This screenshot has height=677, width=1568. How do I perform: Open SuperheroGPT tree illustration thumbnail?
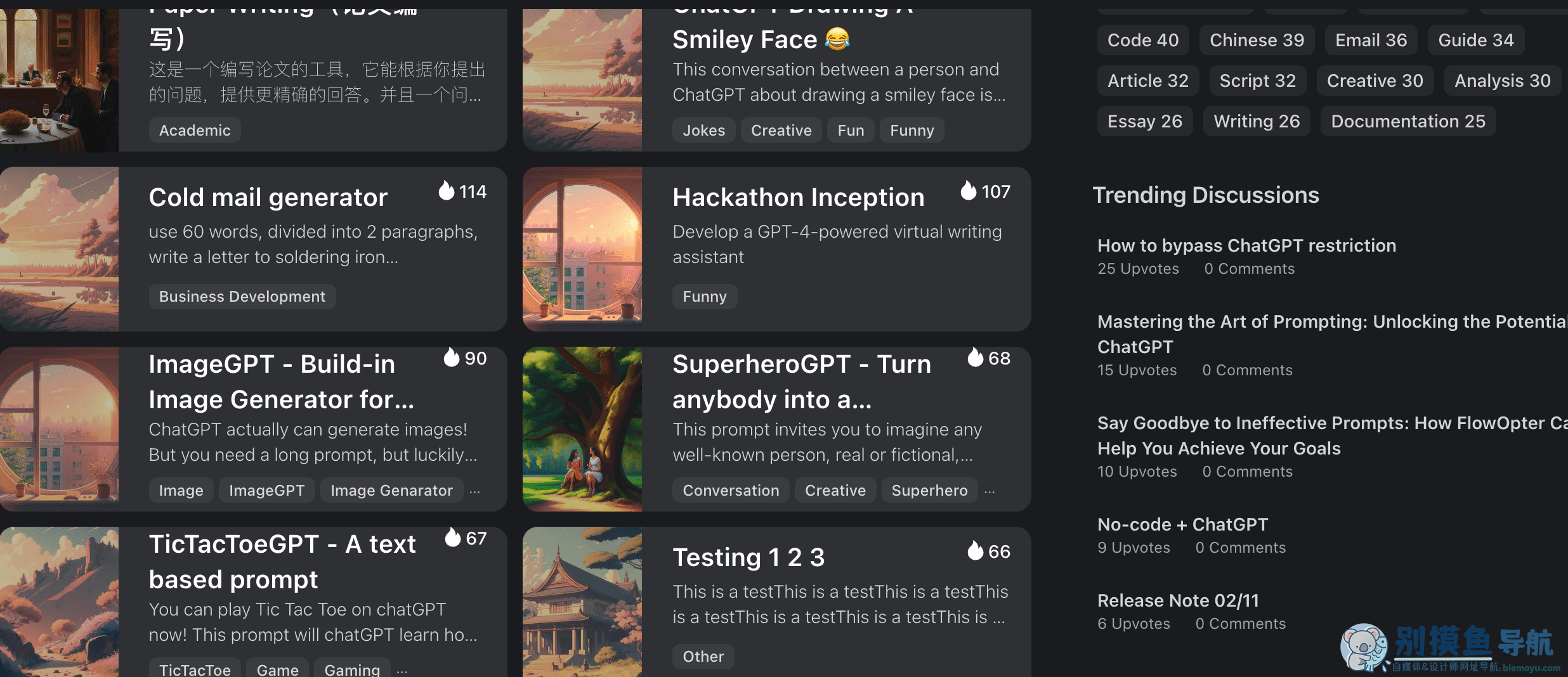[x=582, y=429]
